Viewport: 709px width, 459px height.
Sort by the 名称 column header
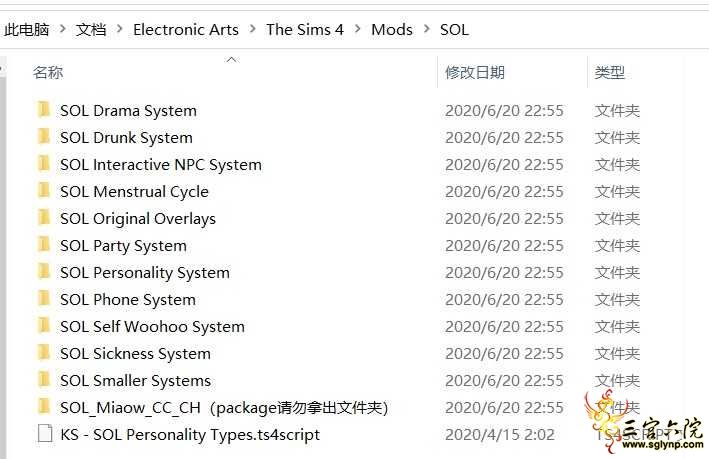pyautogui.click(x=48, y=72)
